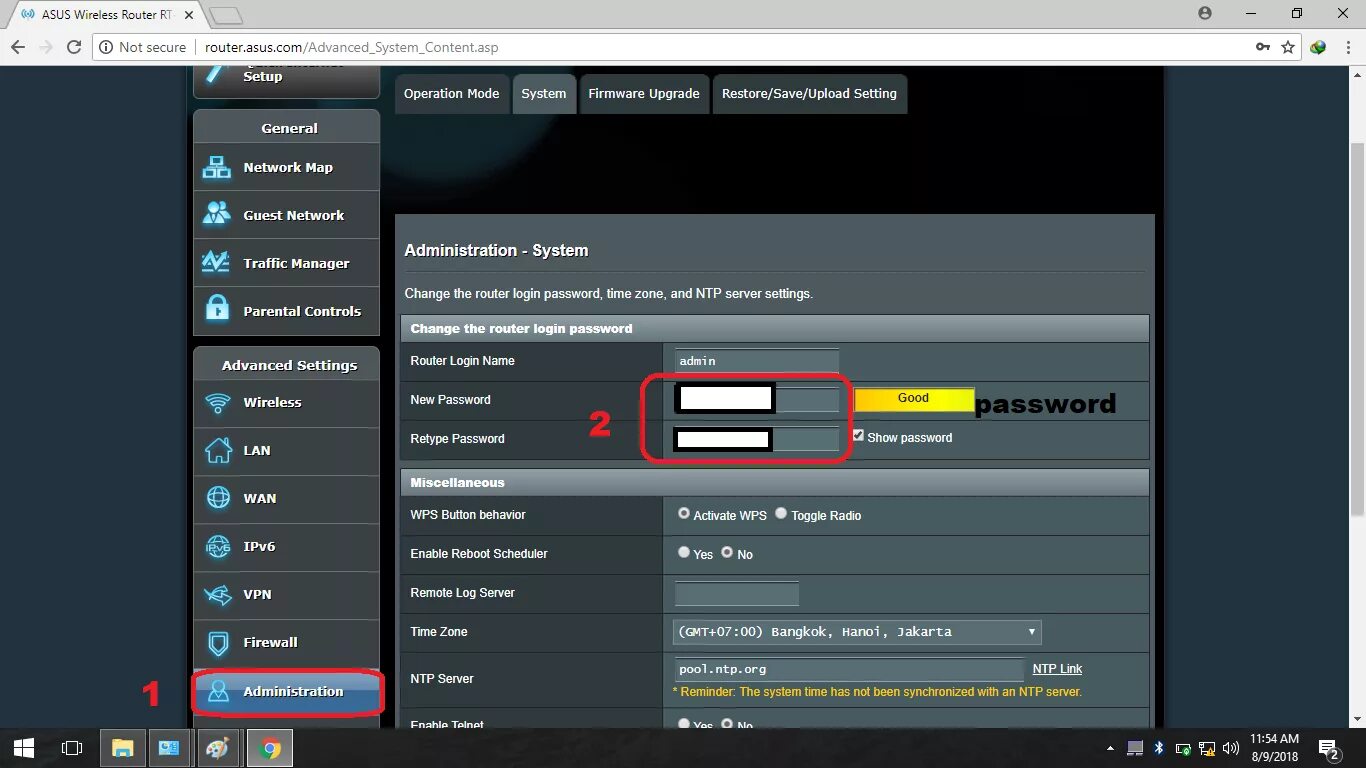Viewport: 1366px width, 768px height.
Task: Toggle the Show password checkbox
Action: (858, 436)
